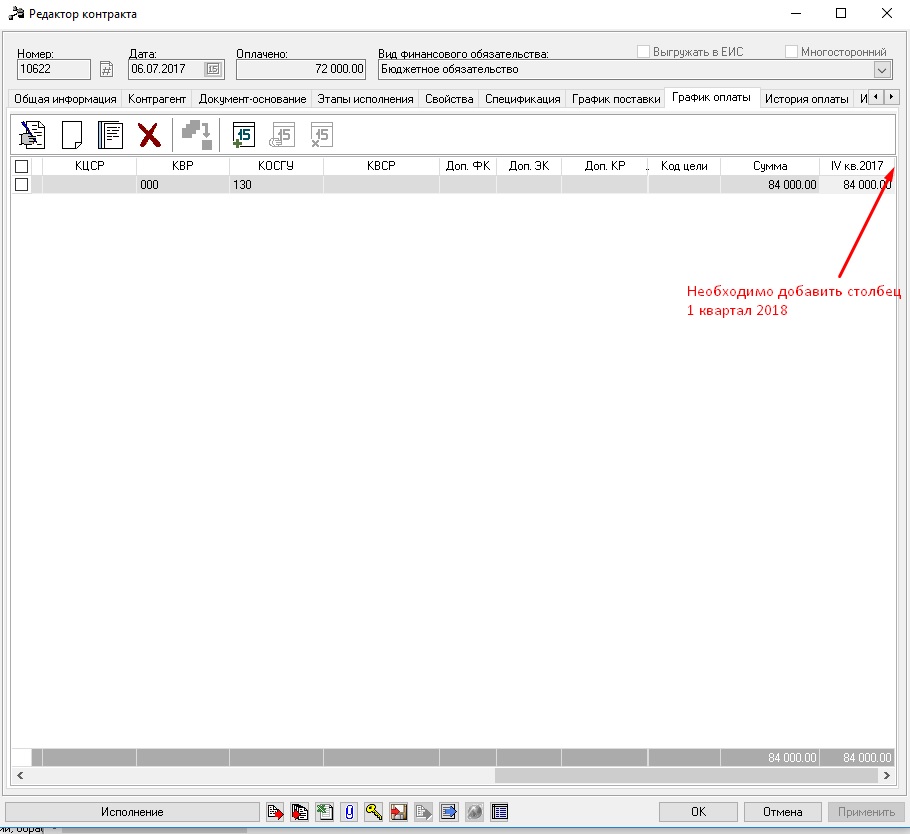Open attachments with the paperclip icon
The image size is (910, 834).
[349, 812]
